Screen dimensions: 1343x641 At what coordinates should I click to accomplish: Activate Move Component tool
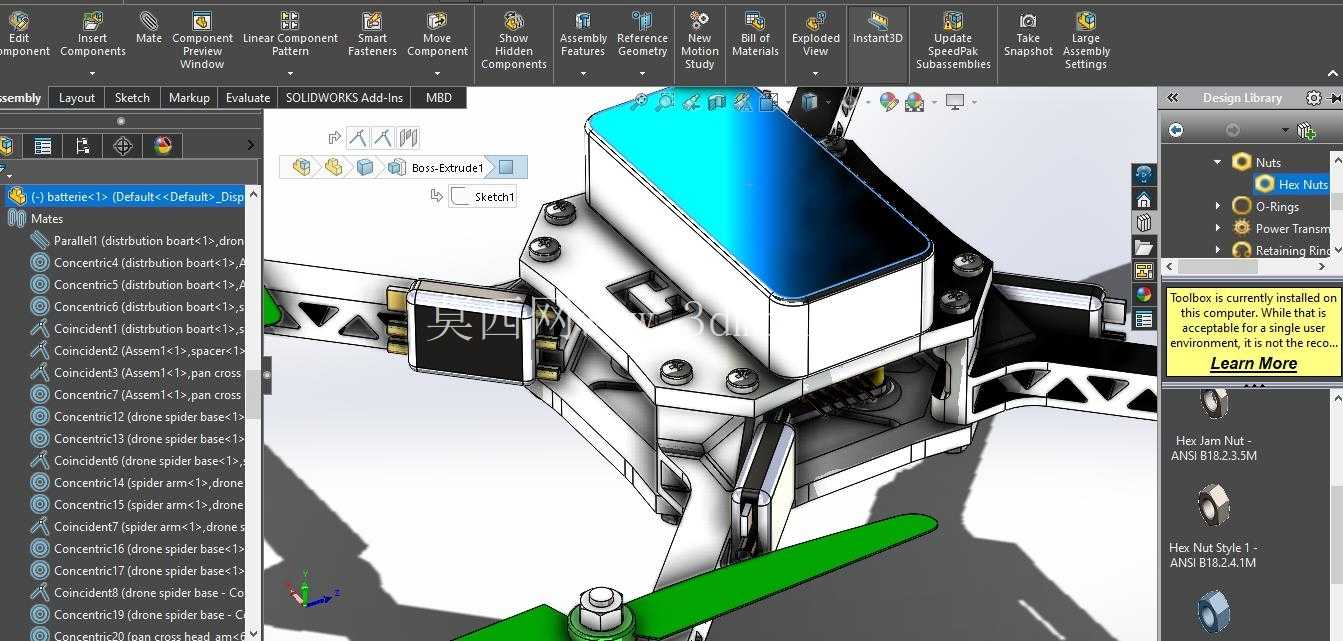[437, 35]
